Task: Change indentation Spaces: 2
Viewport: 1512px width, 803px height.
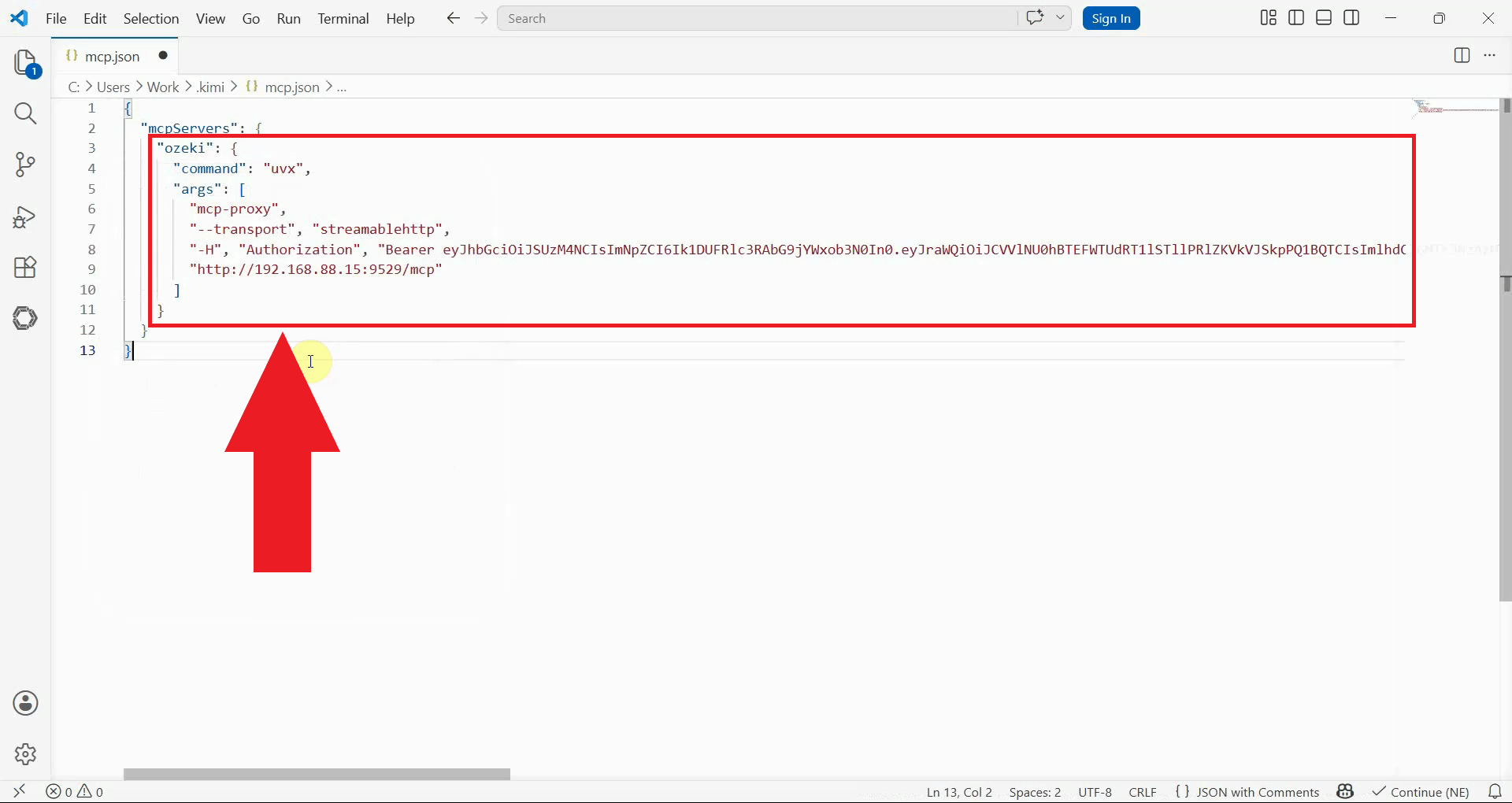Action: [1035, 792]
